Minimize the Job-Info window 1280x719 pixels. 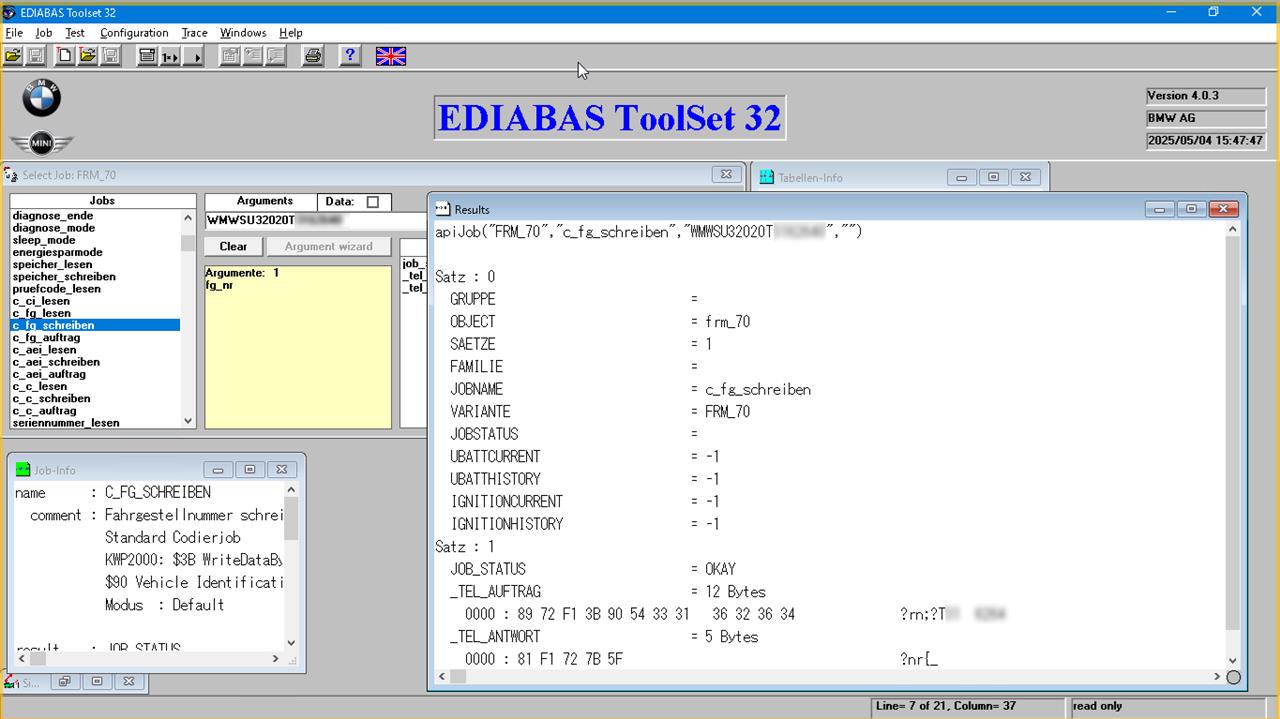click(217, 469)
